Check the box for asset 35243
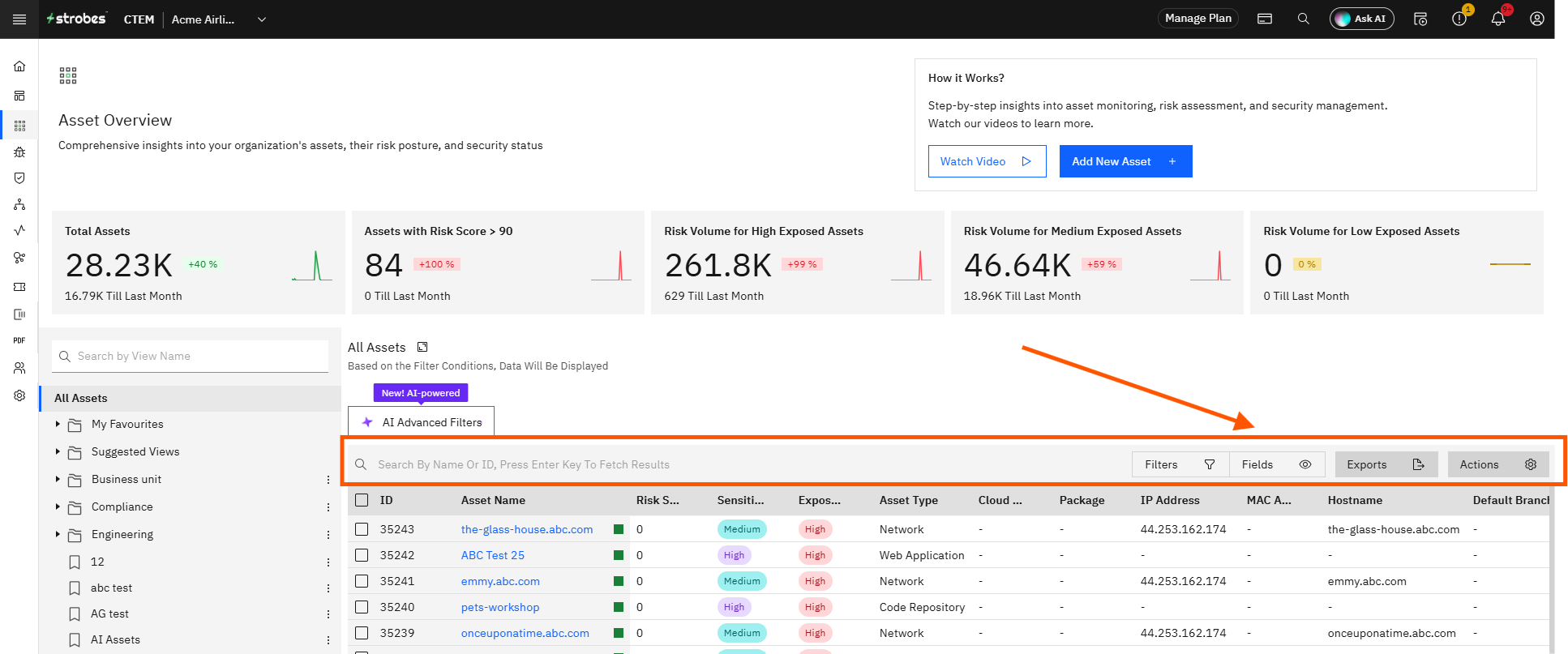 tap(362, 529)
